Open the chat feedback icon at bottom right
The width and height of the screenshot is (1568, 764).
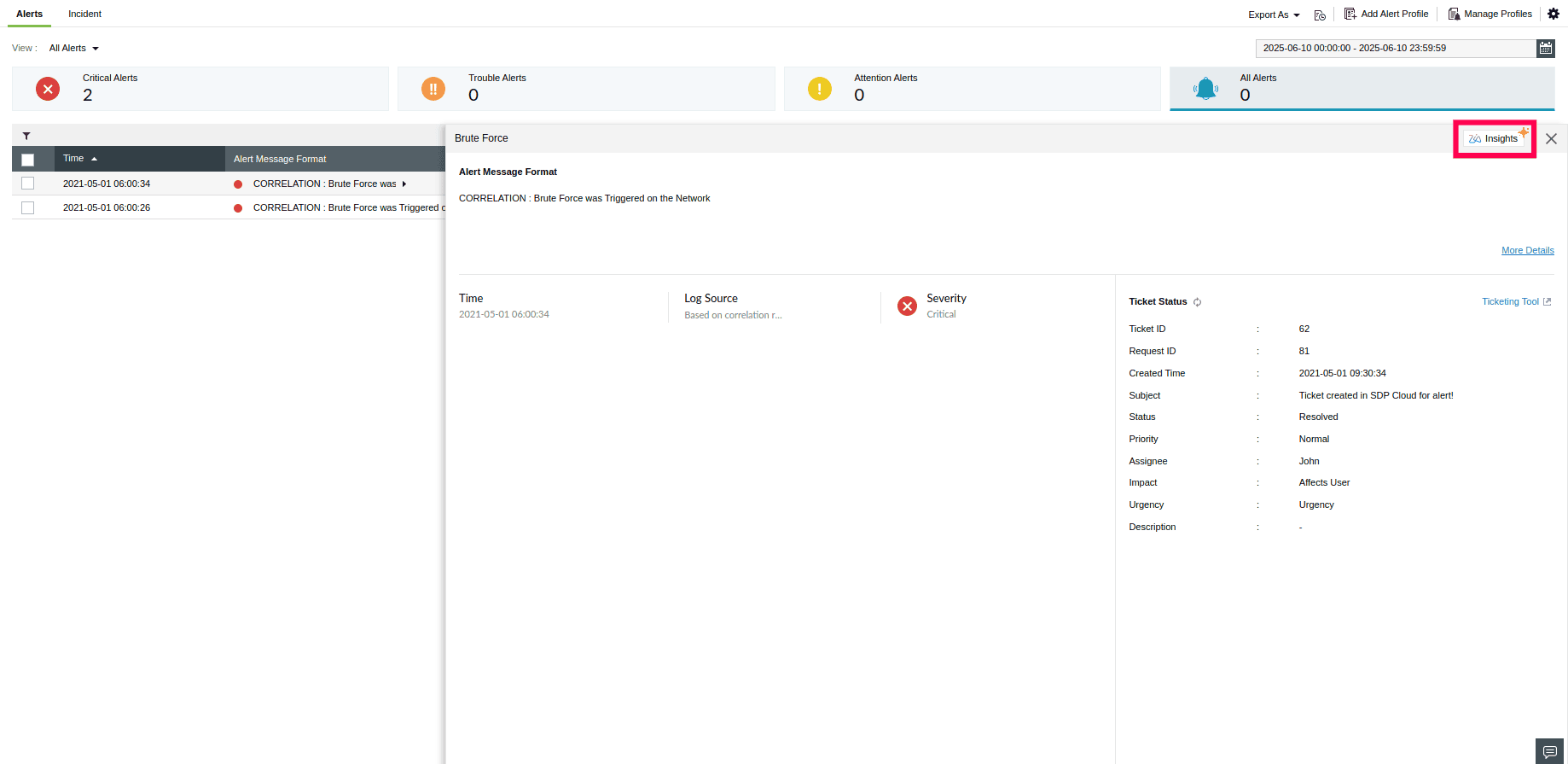1549,751
